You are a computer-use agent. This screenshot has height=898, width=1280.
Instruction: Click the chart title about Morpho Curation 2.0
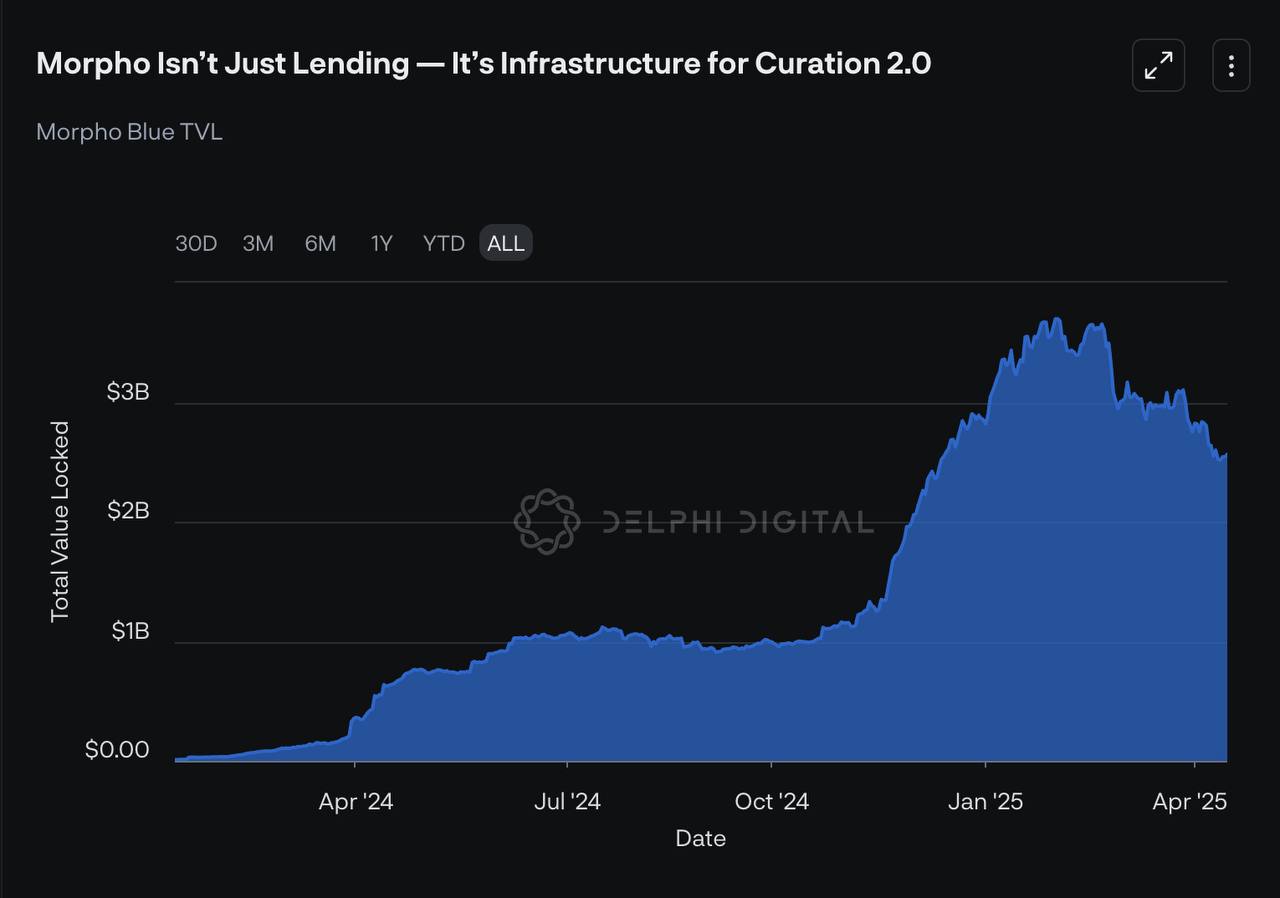(483, 63)
